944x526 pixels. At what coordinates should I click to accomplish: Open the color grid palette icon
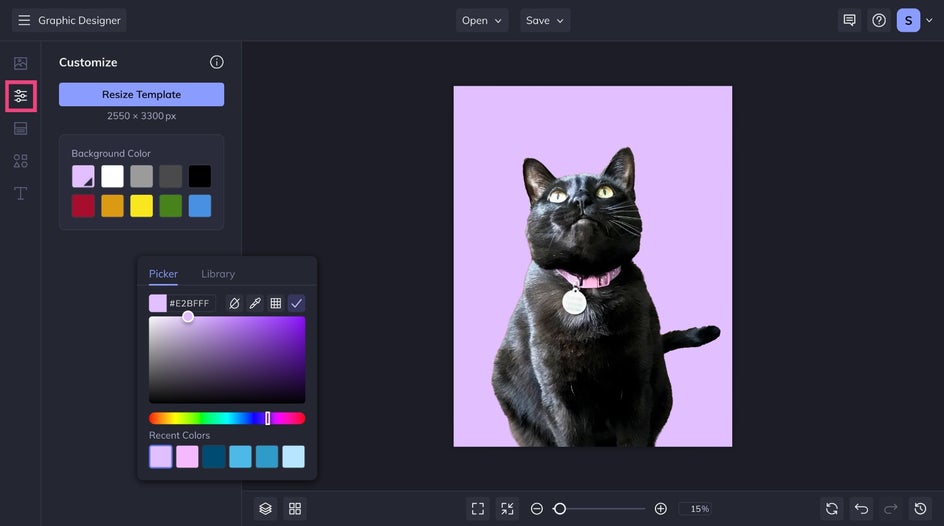click(x=276, y=303)
